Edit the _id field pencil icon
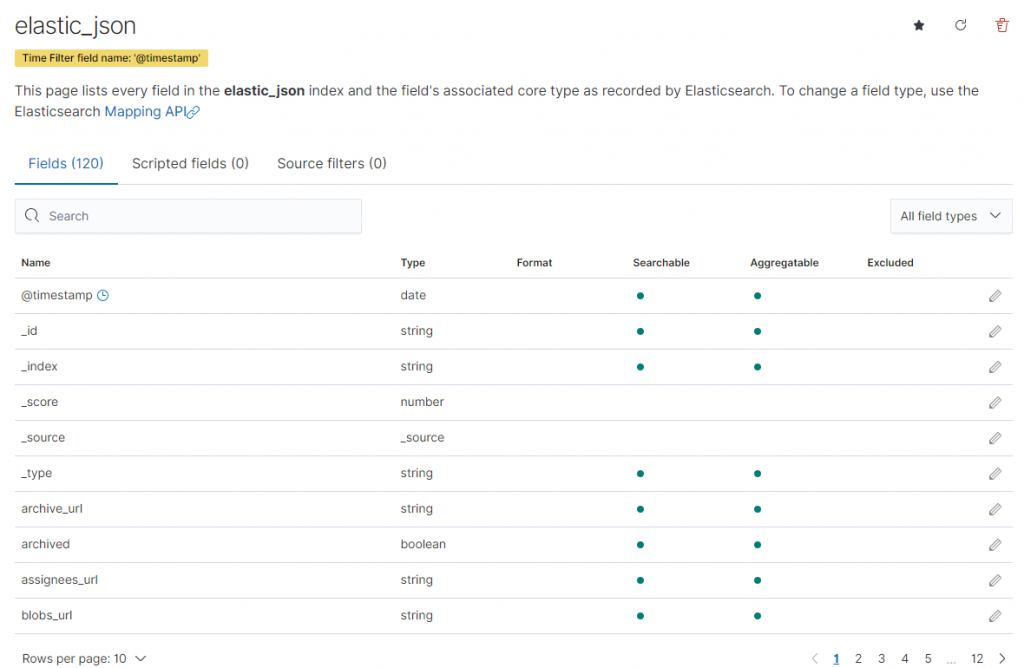 click(995, 332)
